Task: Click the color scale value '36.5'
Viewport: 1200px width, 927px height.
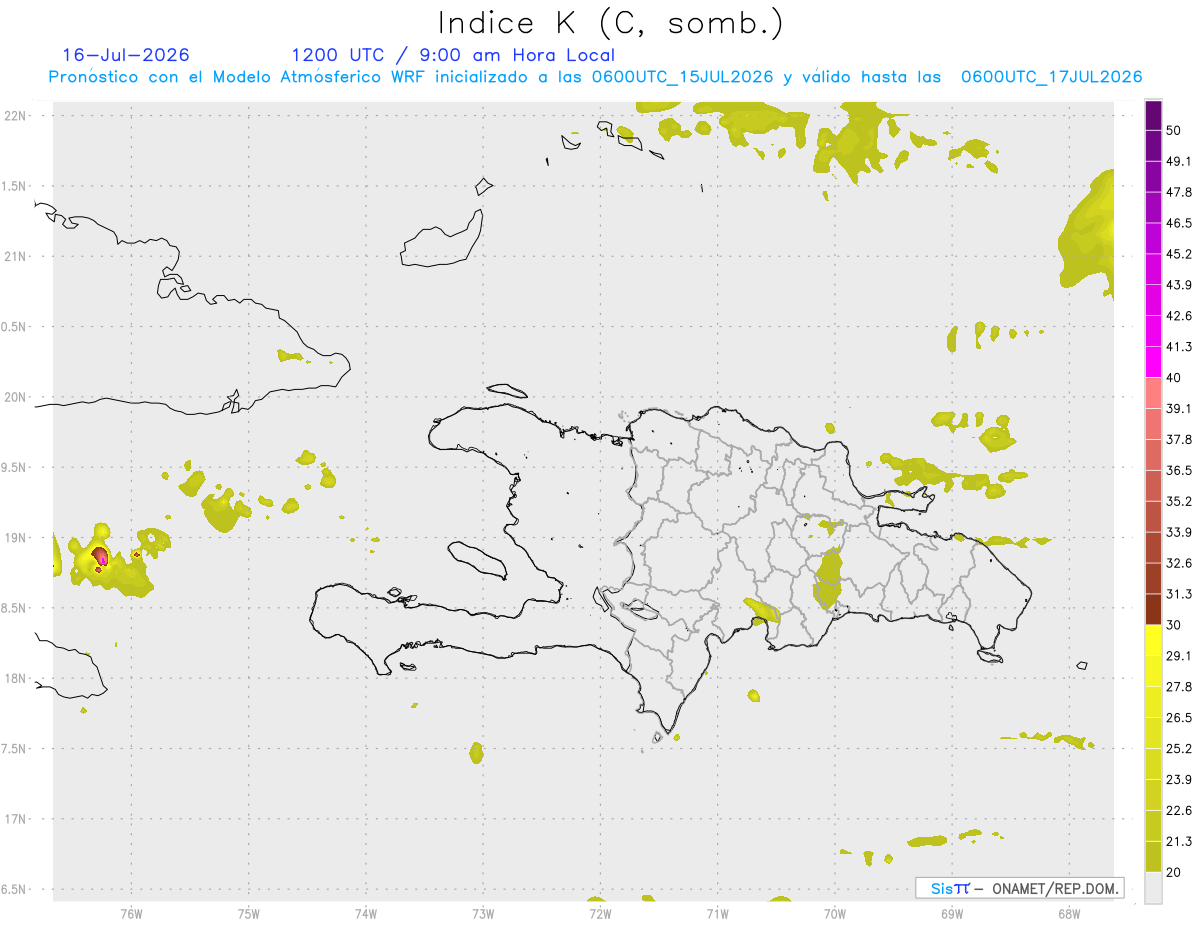Action: (1179, 470)
